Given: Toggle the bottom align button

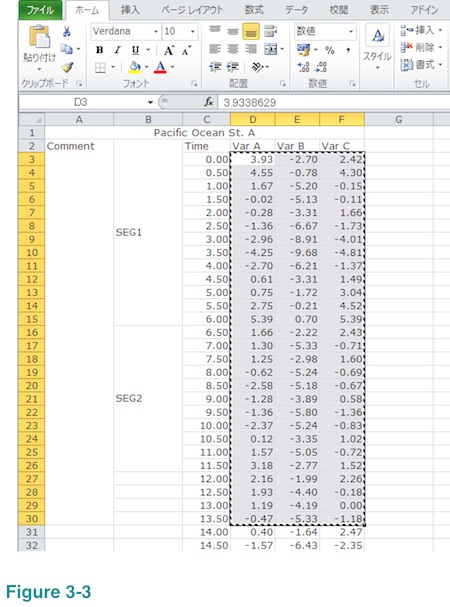Looking at the screenshot, I should tap(251, 32).
